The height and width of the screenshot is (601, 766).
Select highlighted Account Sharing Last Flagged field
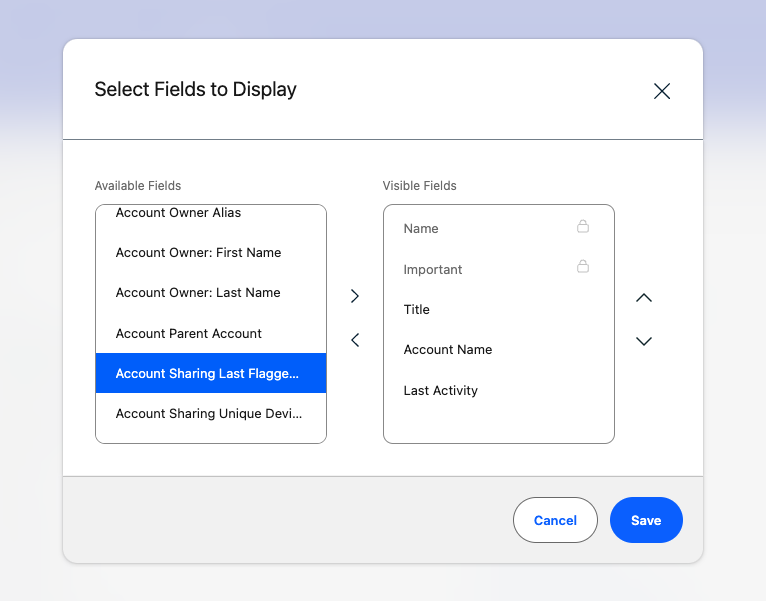pyautogui.click(x=211, y=373)
